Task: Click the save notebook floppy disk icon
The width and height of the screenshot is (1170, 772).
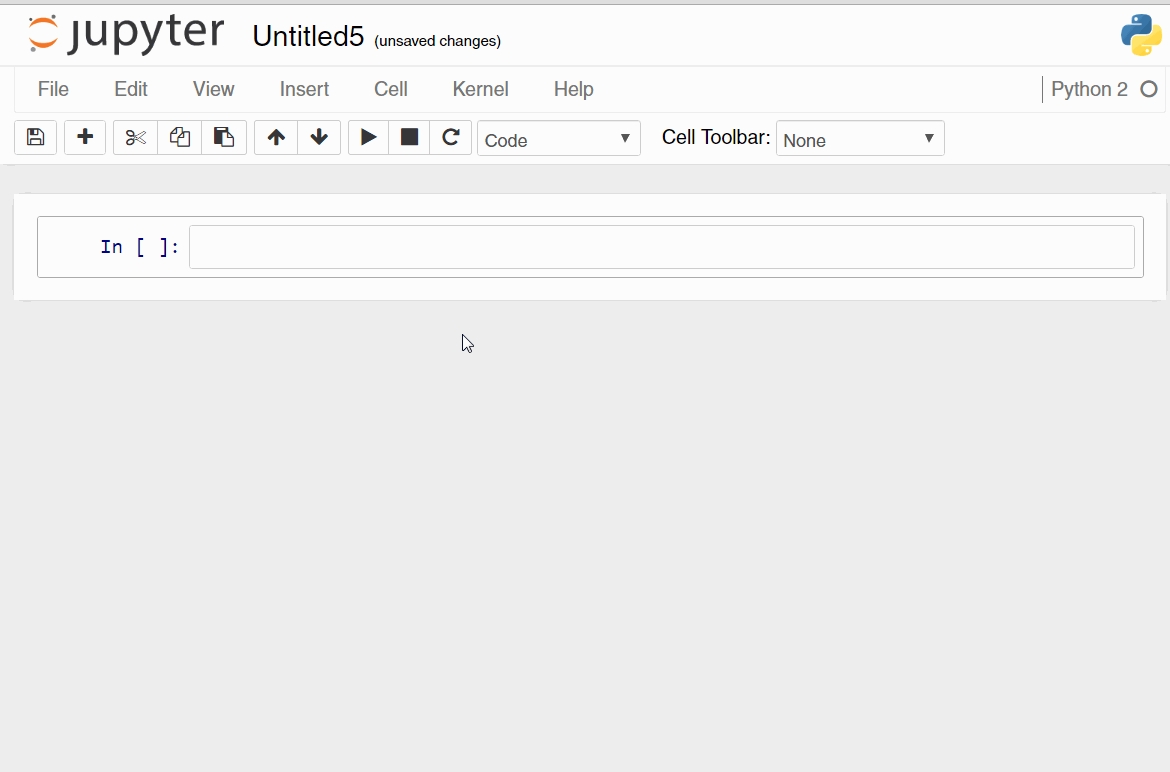Action: (35, 138)
